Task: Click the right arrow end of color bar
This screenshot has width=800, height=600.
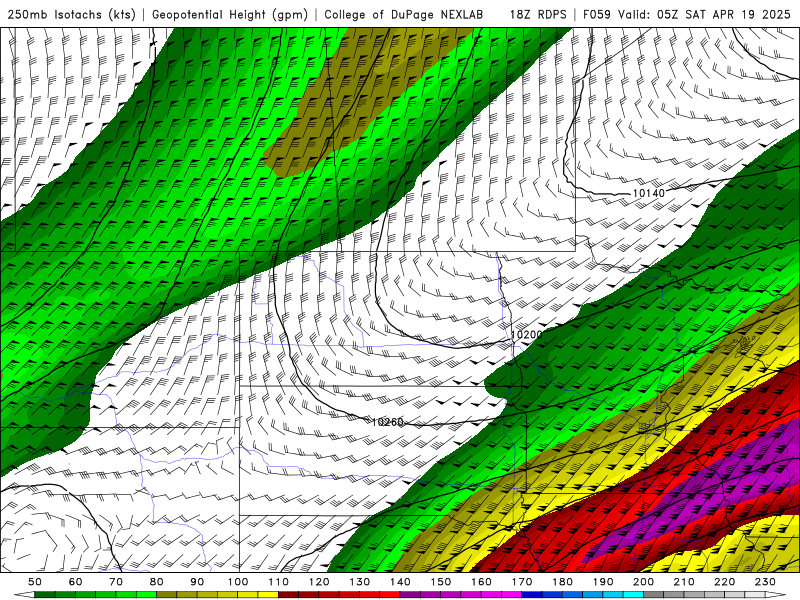Action: [x=776, y=594]
